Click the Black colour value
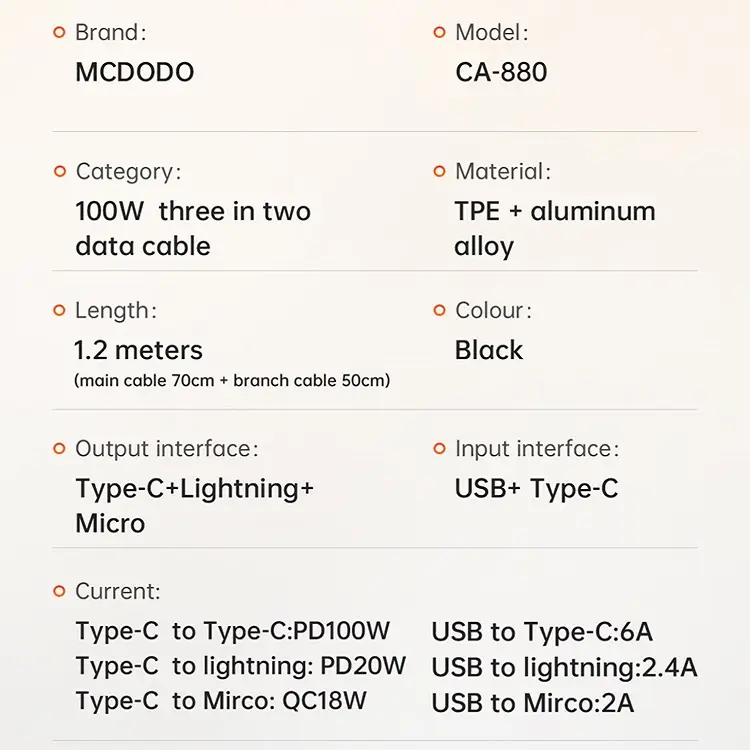Image resolution: width=750 pixels, height=750 pixels. click(489, 350)
